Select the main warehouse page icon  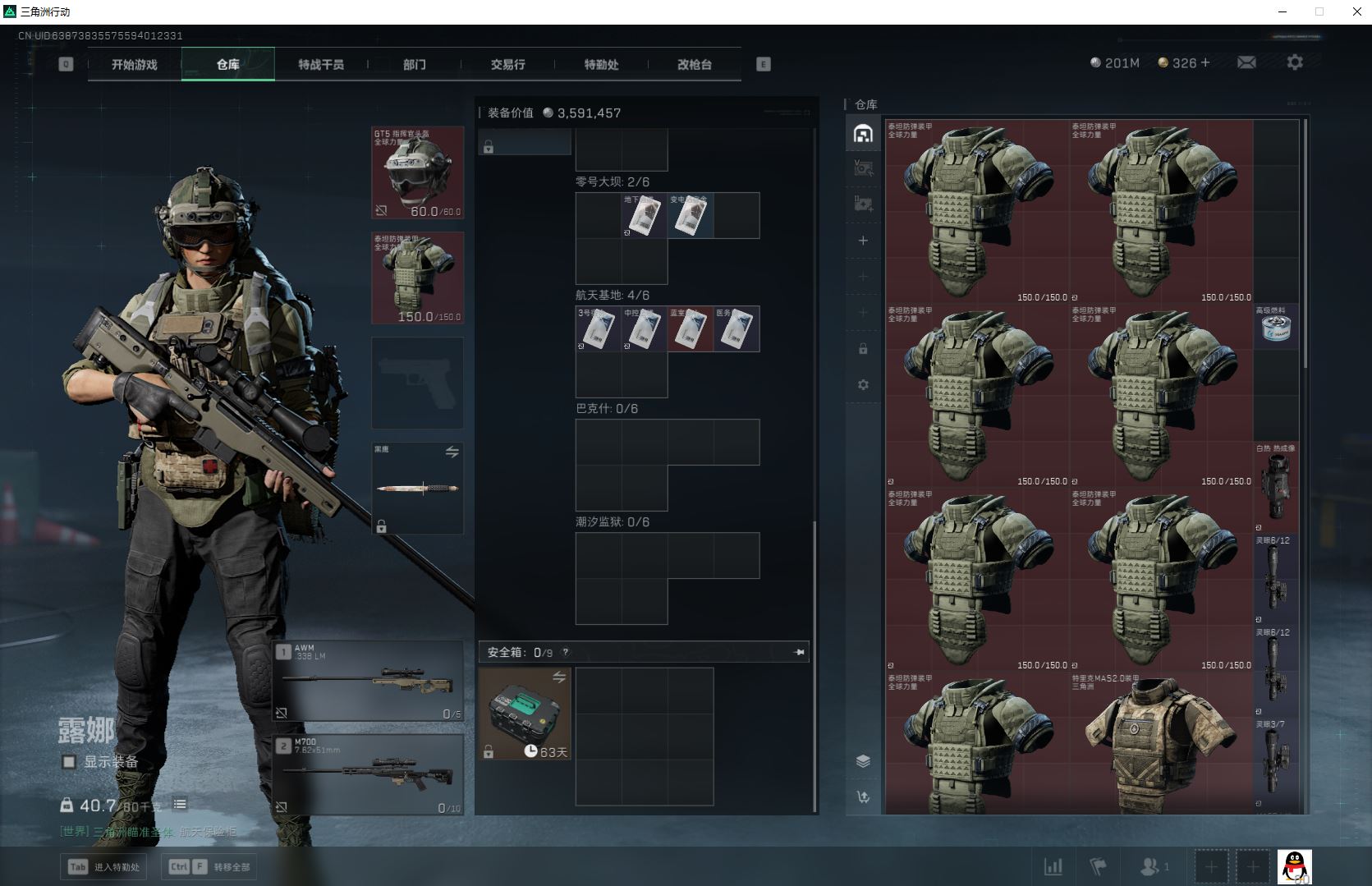tap(863, 133)
